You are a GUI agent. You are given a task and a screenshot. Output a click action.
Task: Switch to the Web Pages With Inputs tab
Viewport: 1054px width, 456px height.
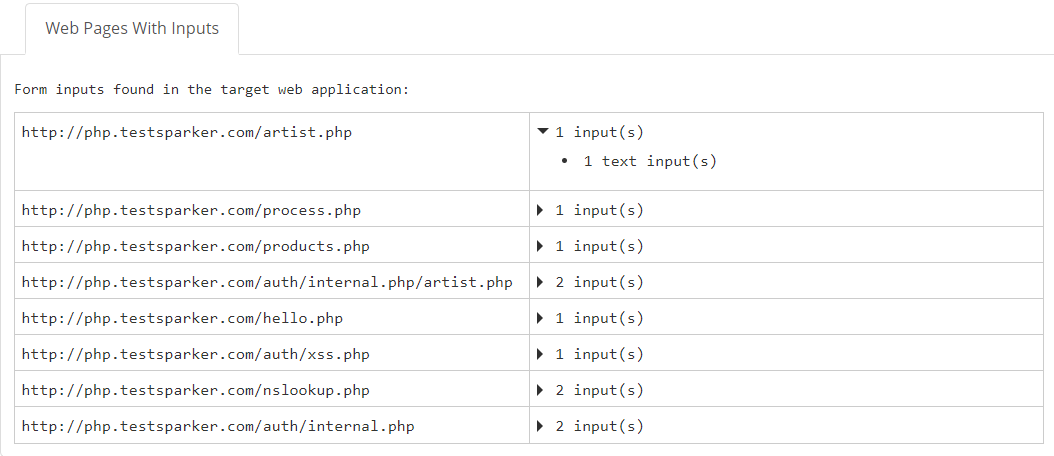point(132,28)
